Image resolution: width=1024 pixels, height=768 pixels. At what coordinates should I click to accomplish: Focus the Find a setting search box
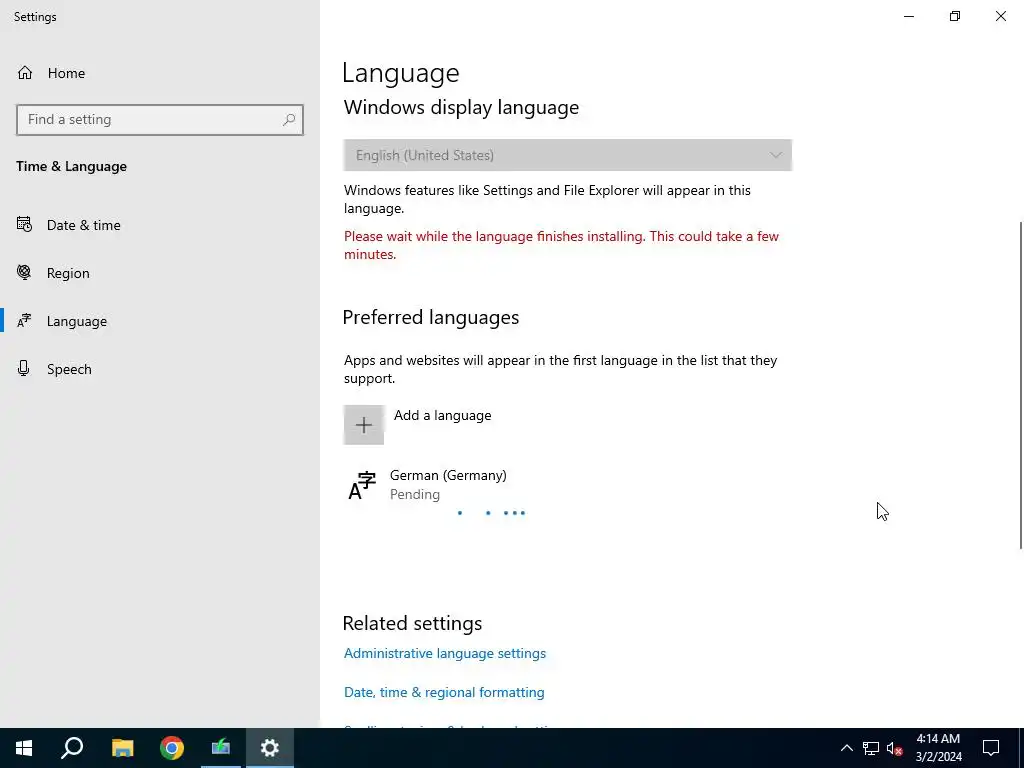(x=160, y=120)
